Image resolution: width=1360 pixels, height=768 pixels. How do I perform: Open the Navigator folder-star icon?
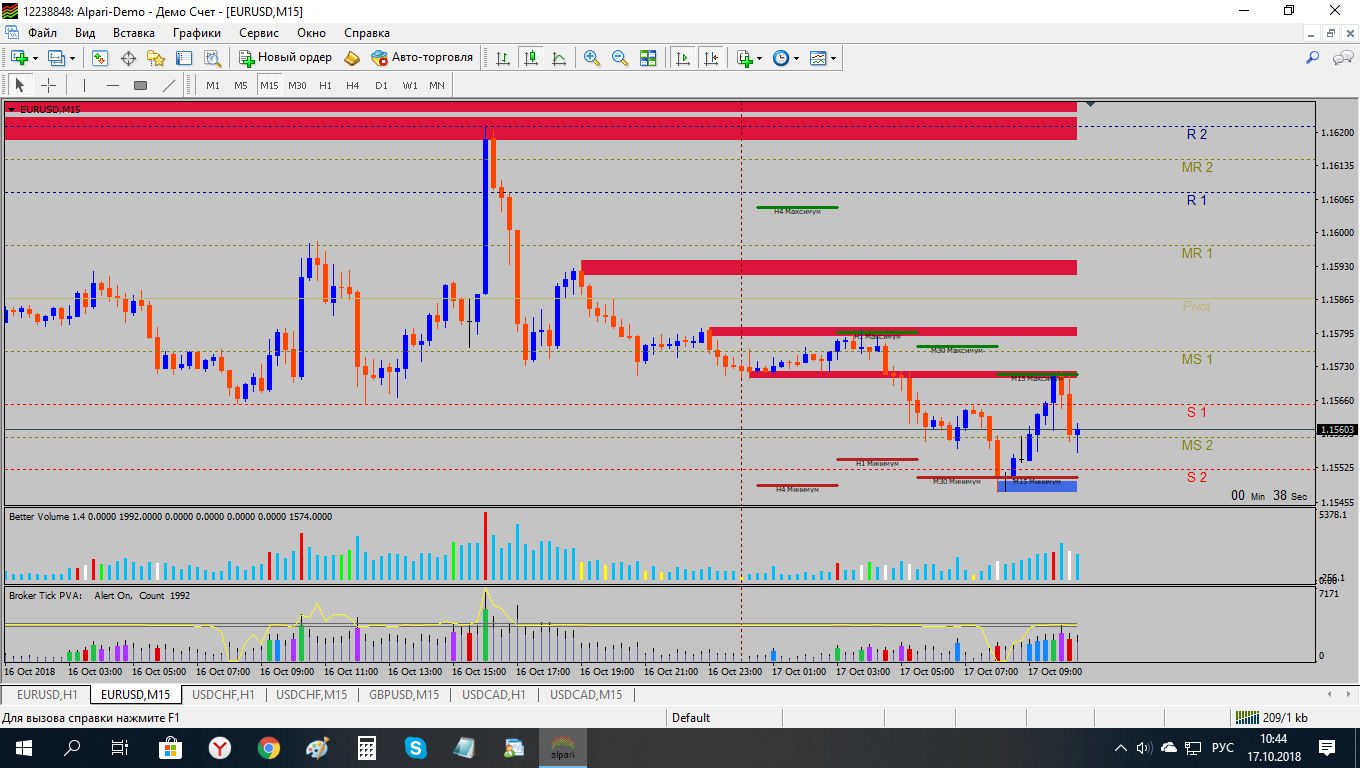coord(156,58)
